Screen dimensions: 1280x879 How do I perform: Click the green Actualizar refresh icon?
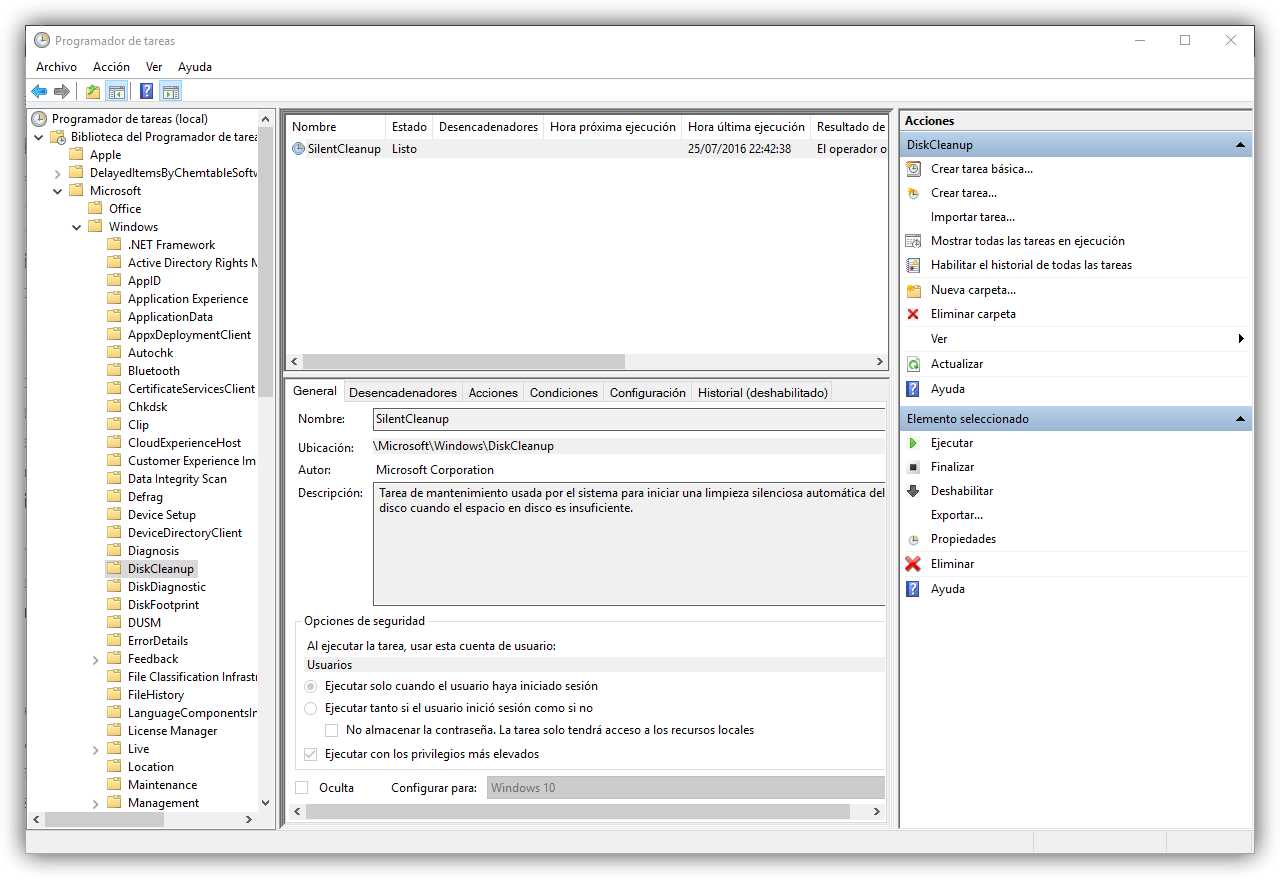tap(913, 364)
